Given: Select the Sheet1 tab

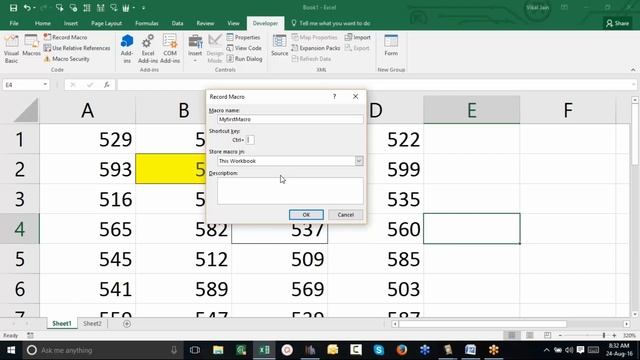Looking at the screenshot, I should click(x=62, y=323).
